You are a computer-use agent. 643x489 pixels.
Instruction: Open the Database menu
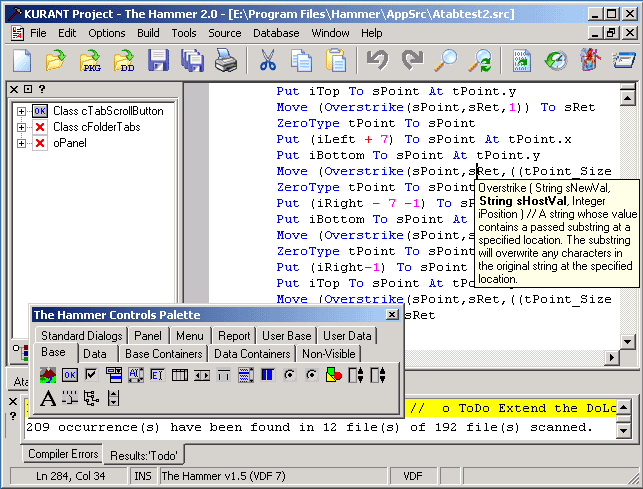click(x=276, y=33)
